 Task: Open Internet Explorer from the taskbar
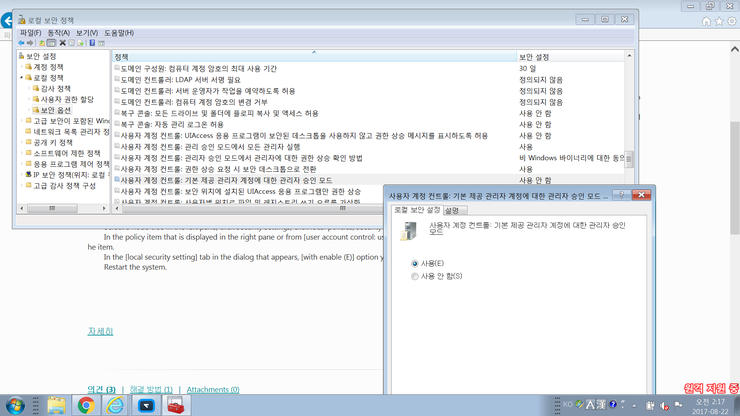tap(116, 405)
